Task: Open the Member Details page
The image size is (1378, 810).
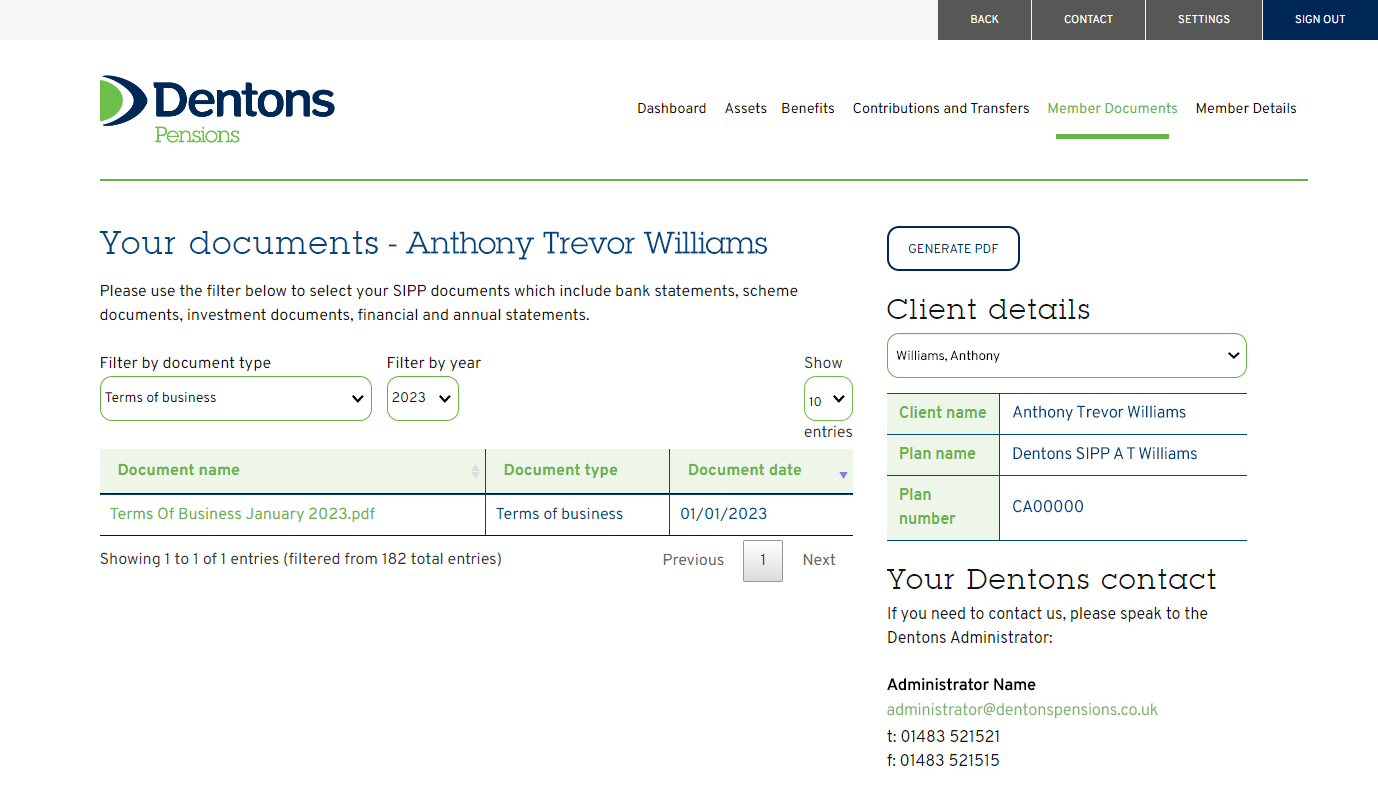Action: 1246,108
